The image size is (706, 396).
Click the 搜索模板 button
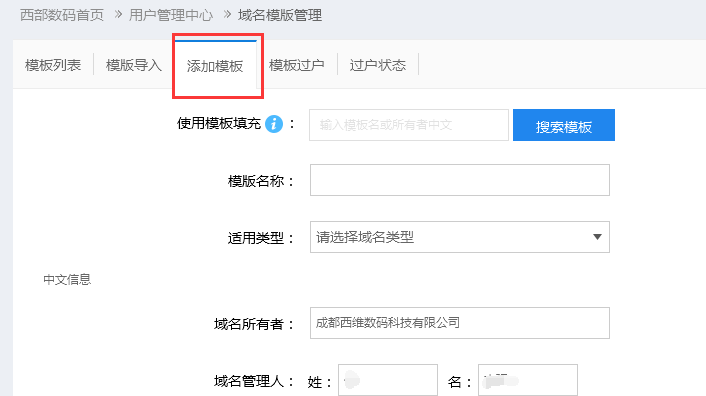pyautogui.click(x=564, y=125)
